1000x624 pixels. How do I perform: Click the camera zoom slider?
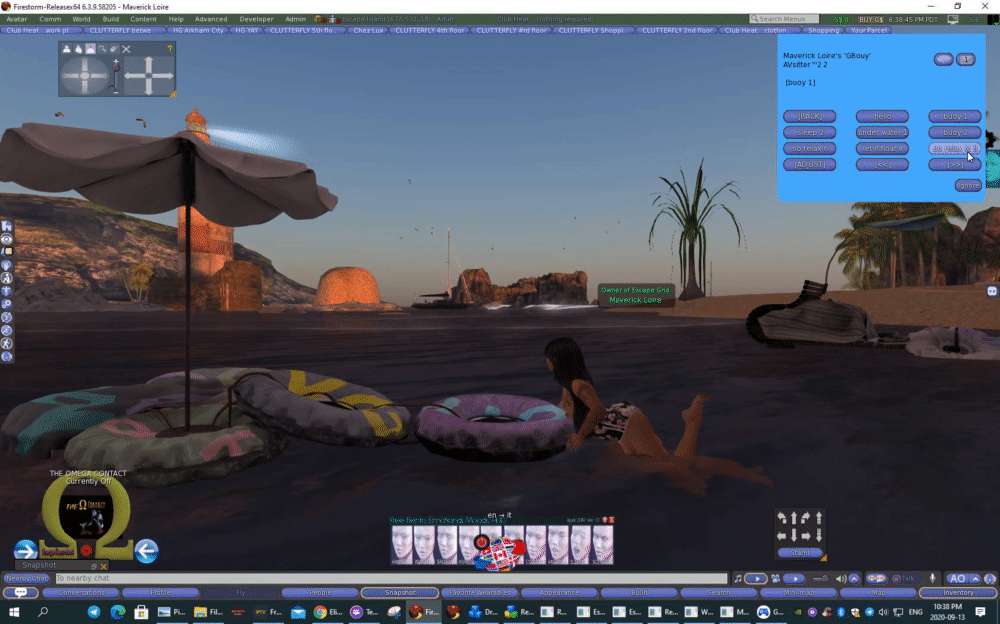pyautogui.click(x=116, y=75)
